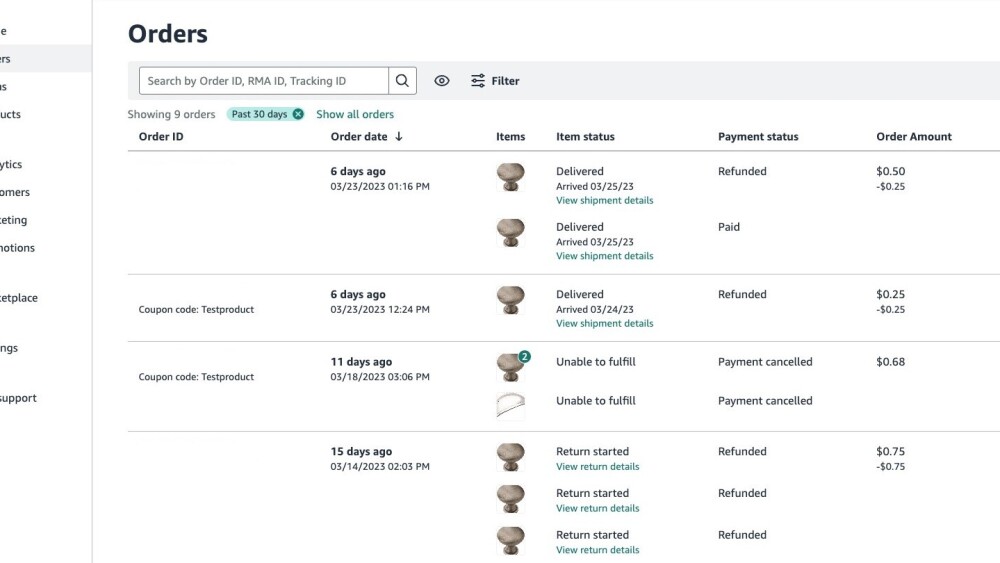Toggle the eye visibility icon
This screenshot has height=563, width=1000.
442,81
